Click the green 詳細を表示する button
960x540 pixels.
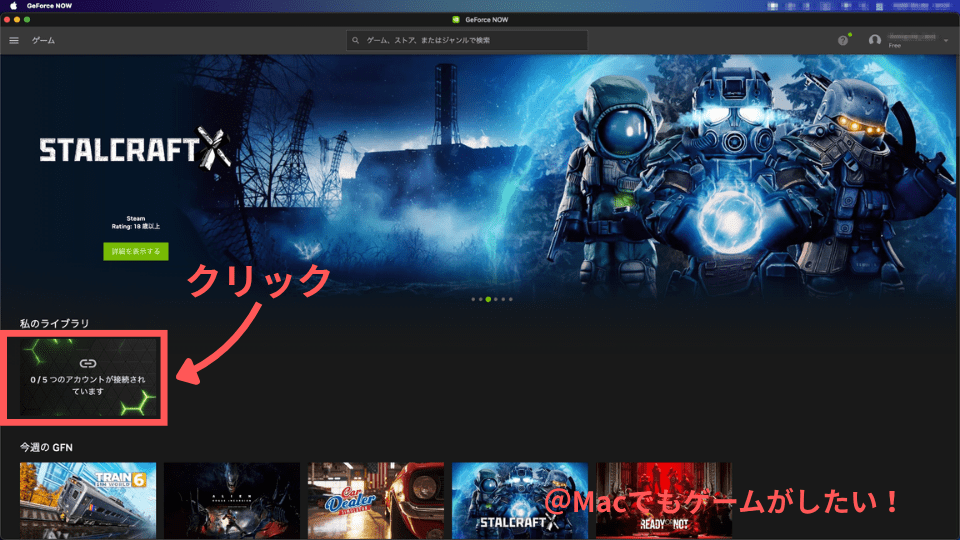(x=135, y=251)
